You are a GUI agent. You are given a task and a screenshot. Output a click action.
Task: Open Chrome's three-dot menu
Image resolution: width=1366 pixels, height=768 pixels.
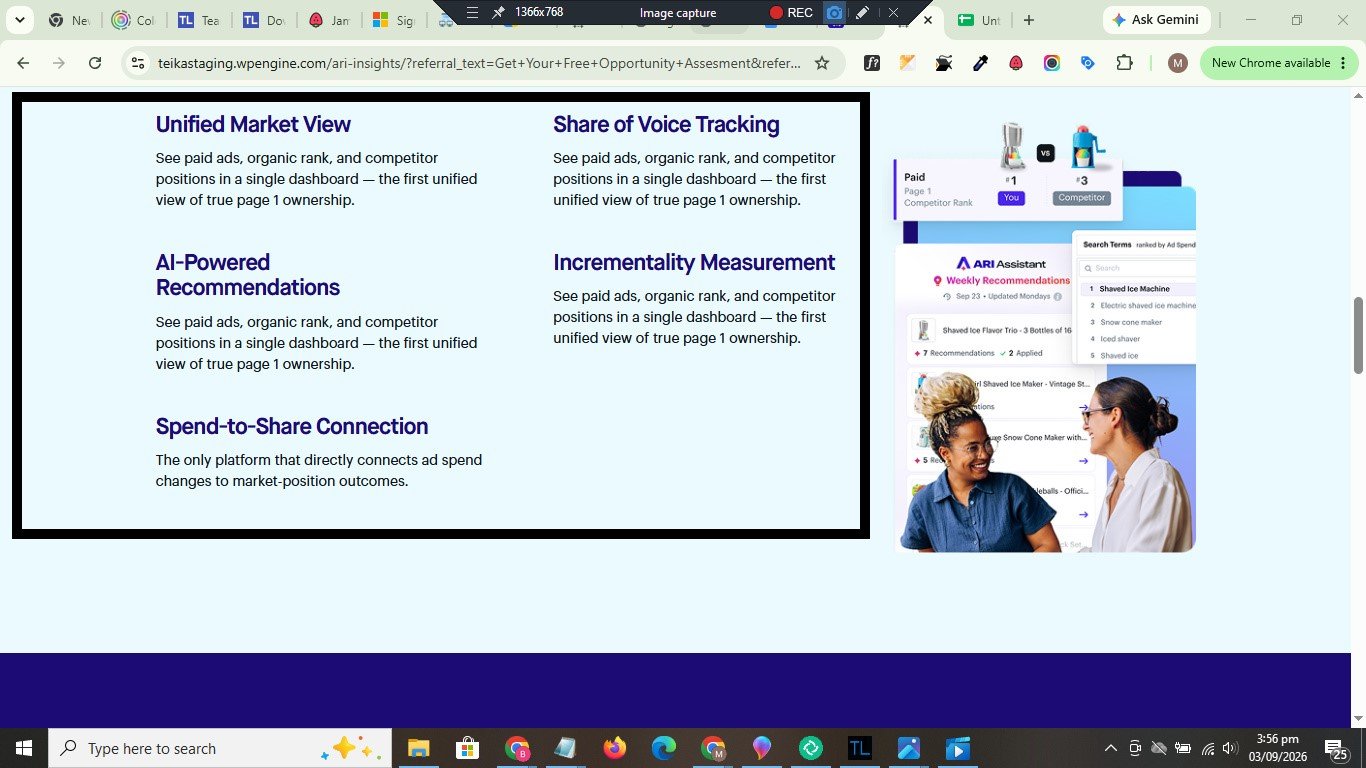1341,63
